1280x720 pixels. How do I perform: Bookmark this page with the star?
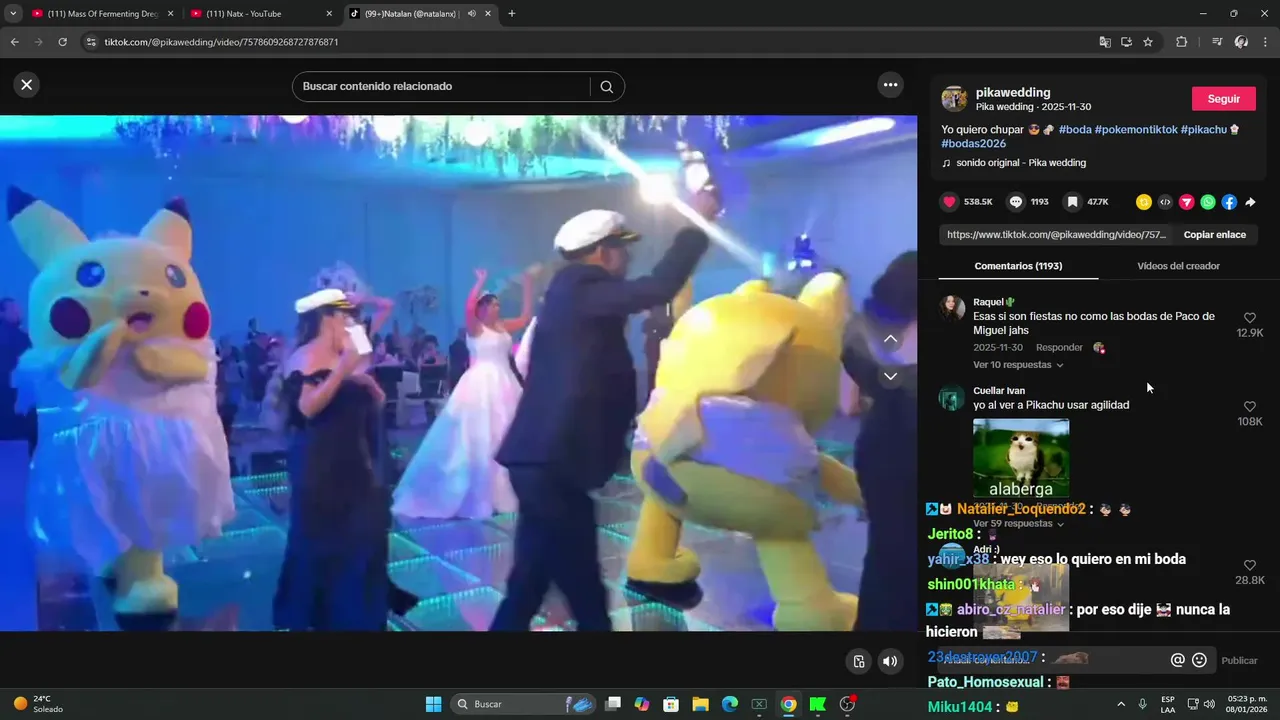pos(1148,42)
